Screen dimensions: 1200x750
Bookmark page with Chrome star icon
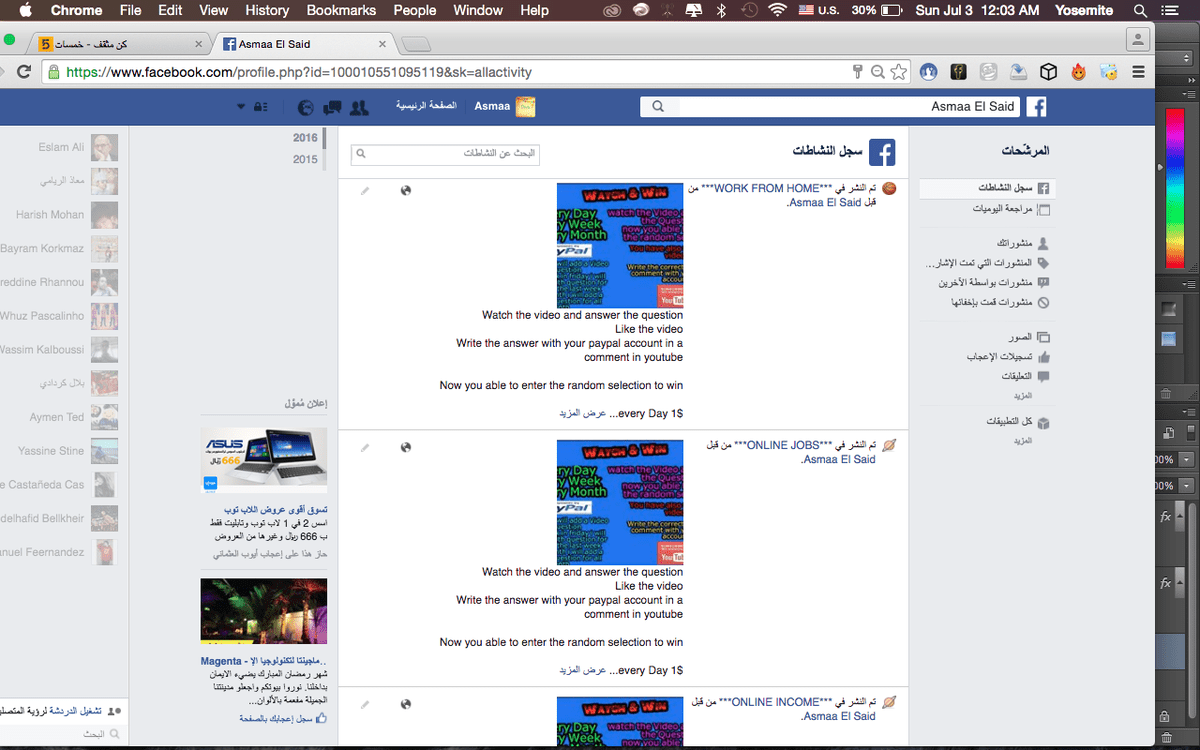(x=898, y=72)
